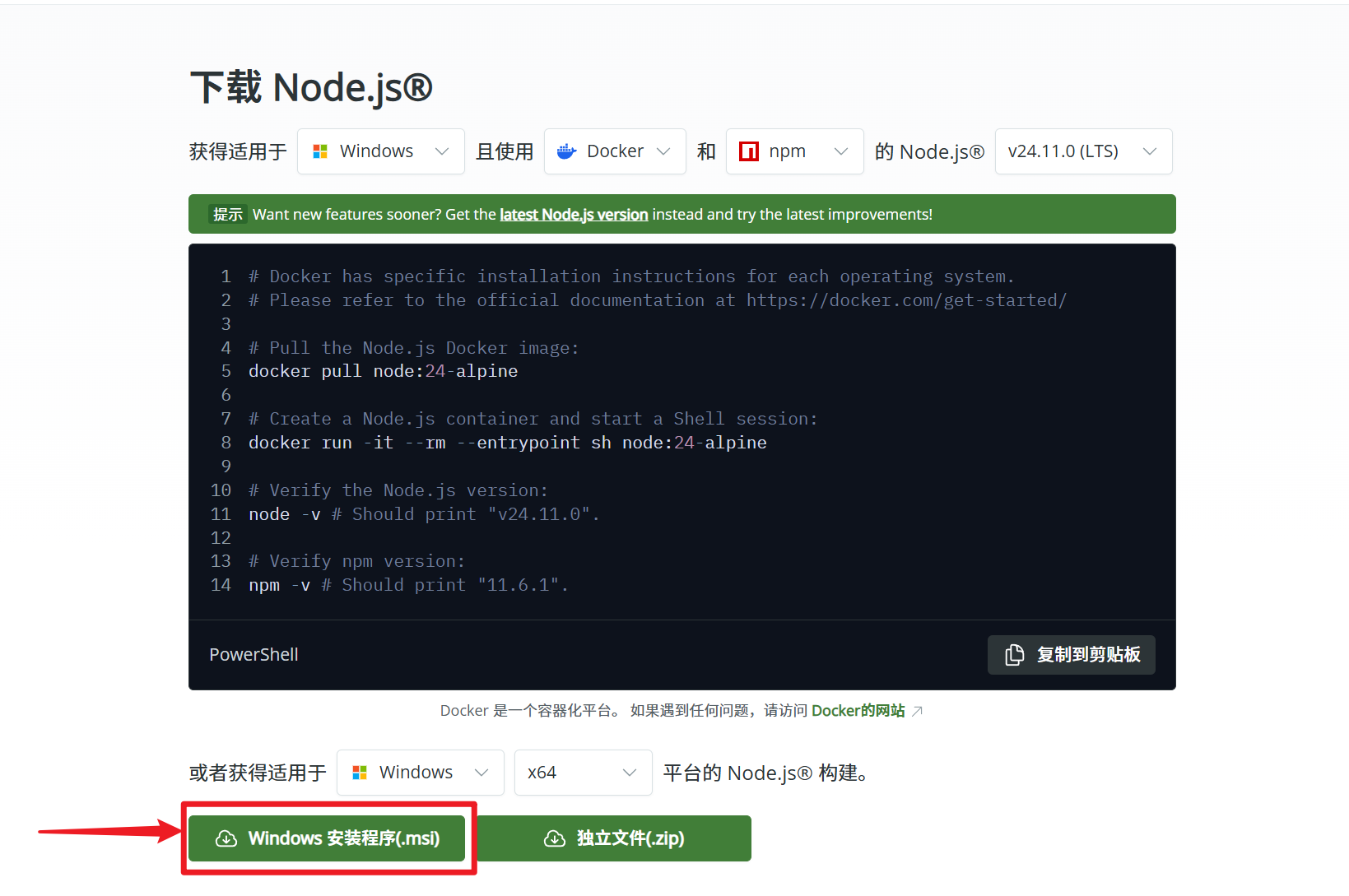Open the v24.11.0 (LTS) version dropdown
This screenshot has width=1349, height=896.
[x=1083, y=151]
